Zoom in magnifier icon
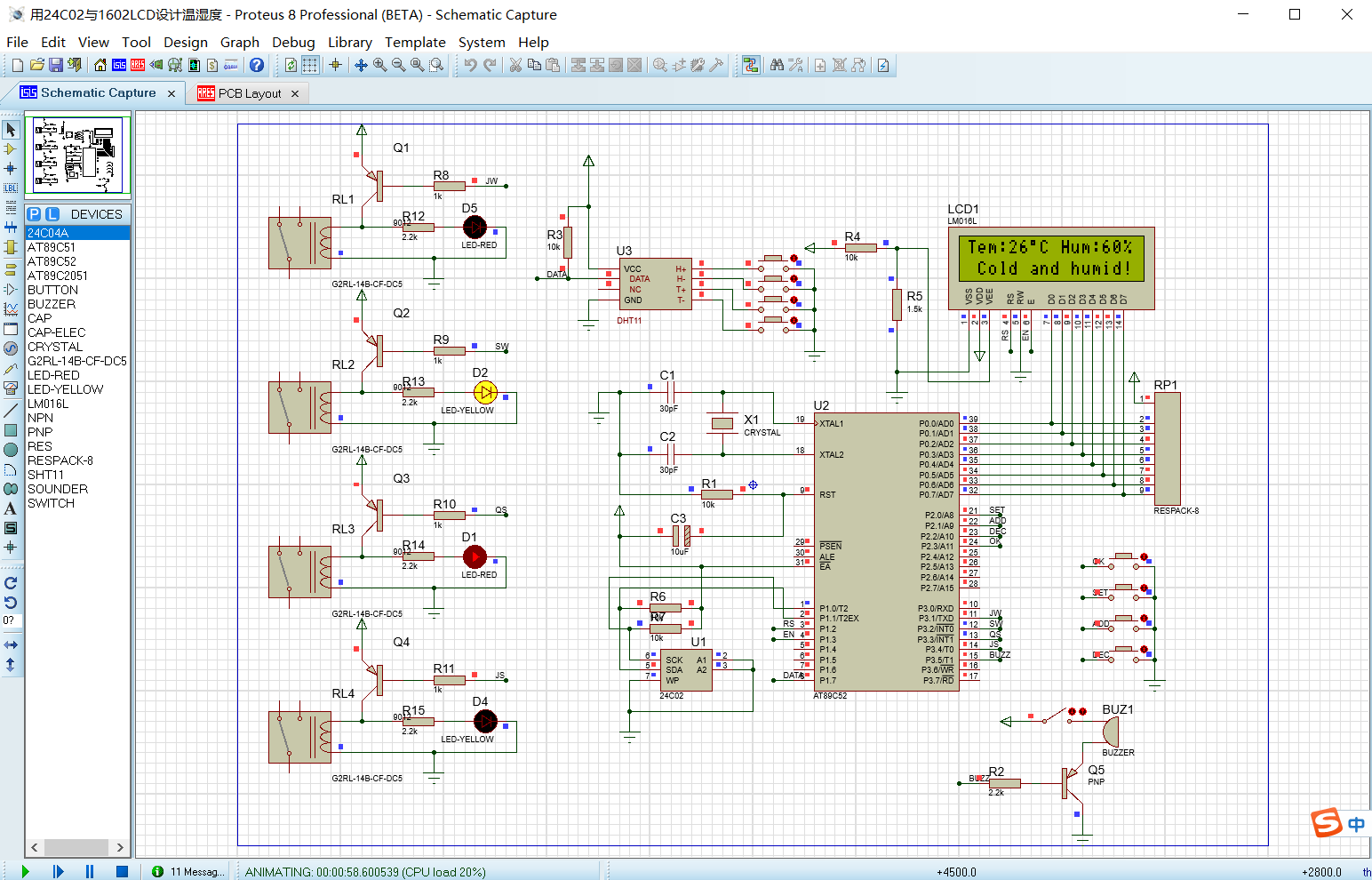The width and height of the screenshot is (1372, 880). pos(379,65)
